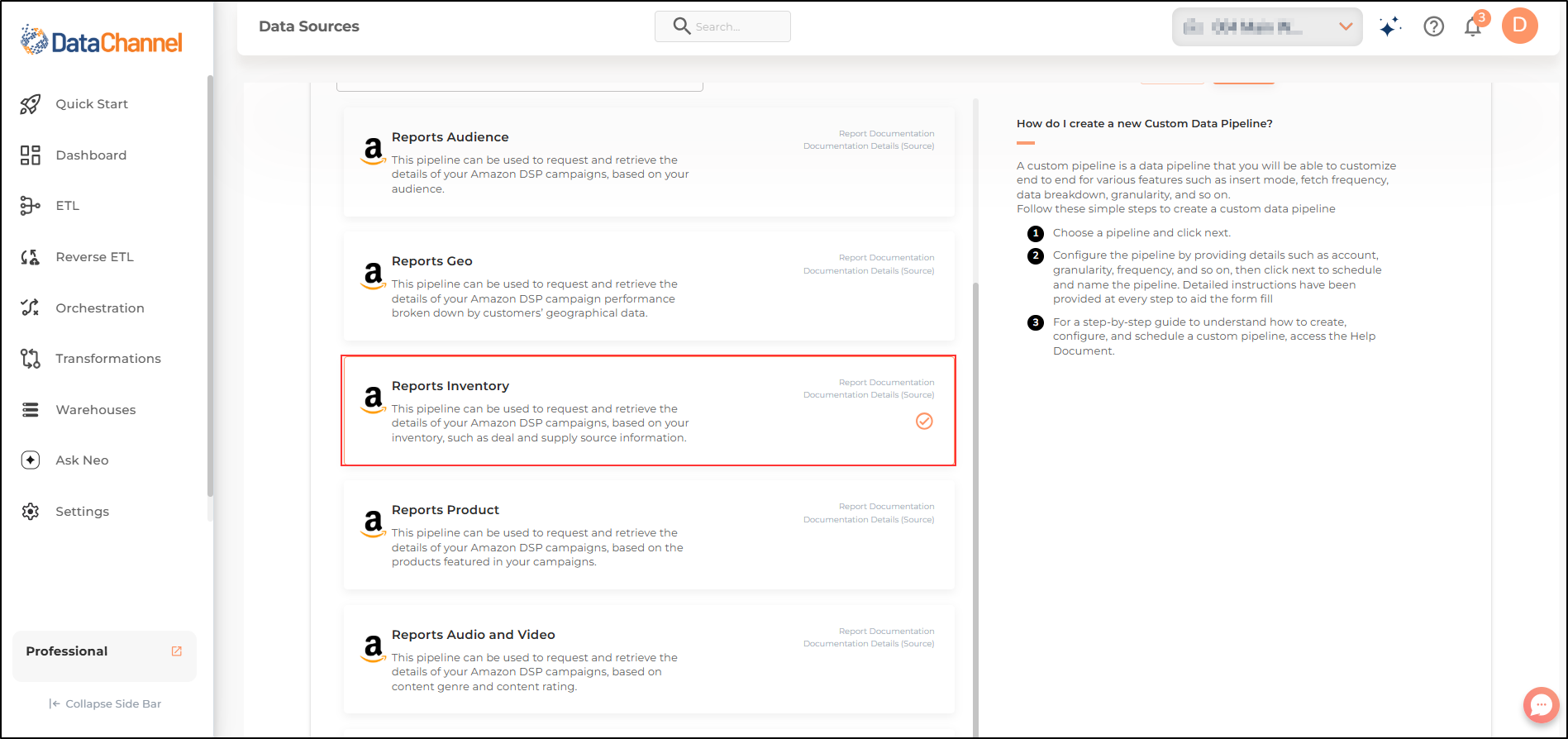This screenshot has height=739, width=1568.
Task: Click the ETL pipeline icon
Action: click(31, 206)
